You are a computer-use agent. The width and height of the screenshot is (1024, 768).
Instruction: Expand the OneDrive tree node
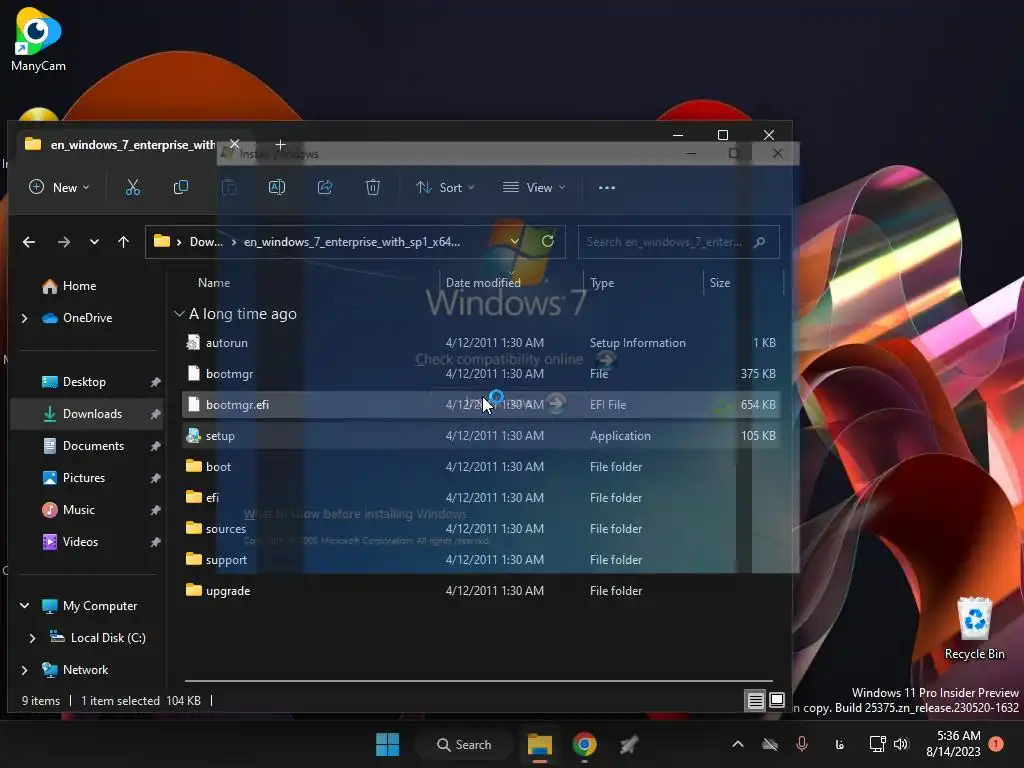pyautogui.click(x=25, y=318)
